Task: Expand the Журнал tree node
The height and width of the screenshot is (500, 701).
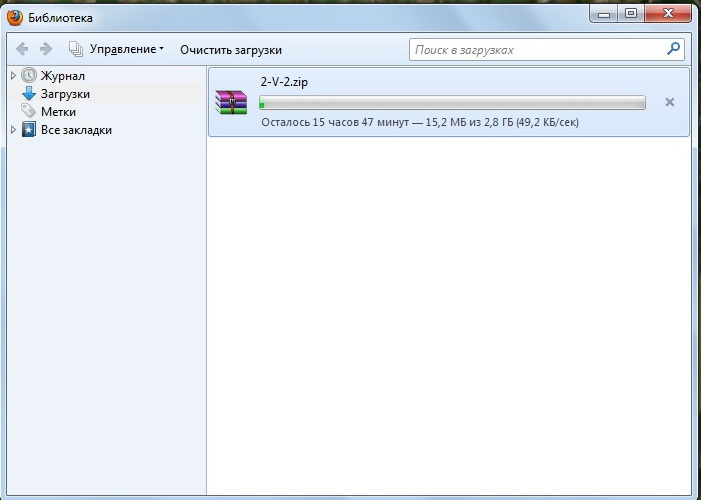Action: pos(13,76)
